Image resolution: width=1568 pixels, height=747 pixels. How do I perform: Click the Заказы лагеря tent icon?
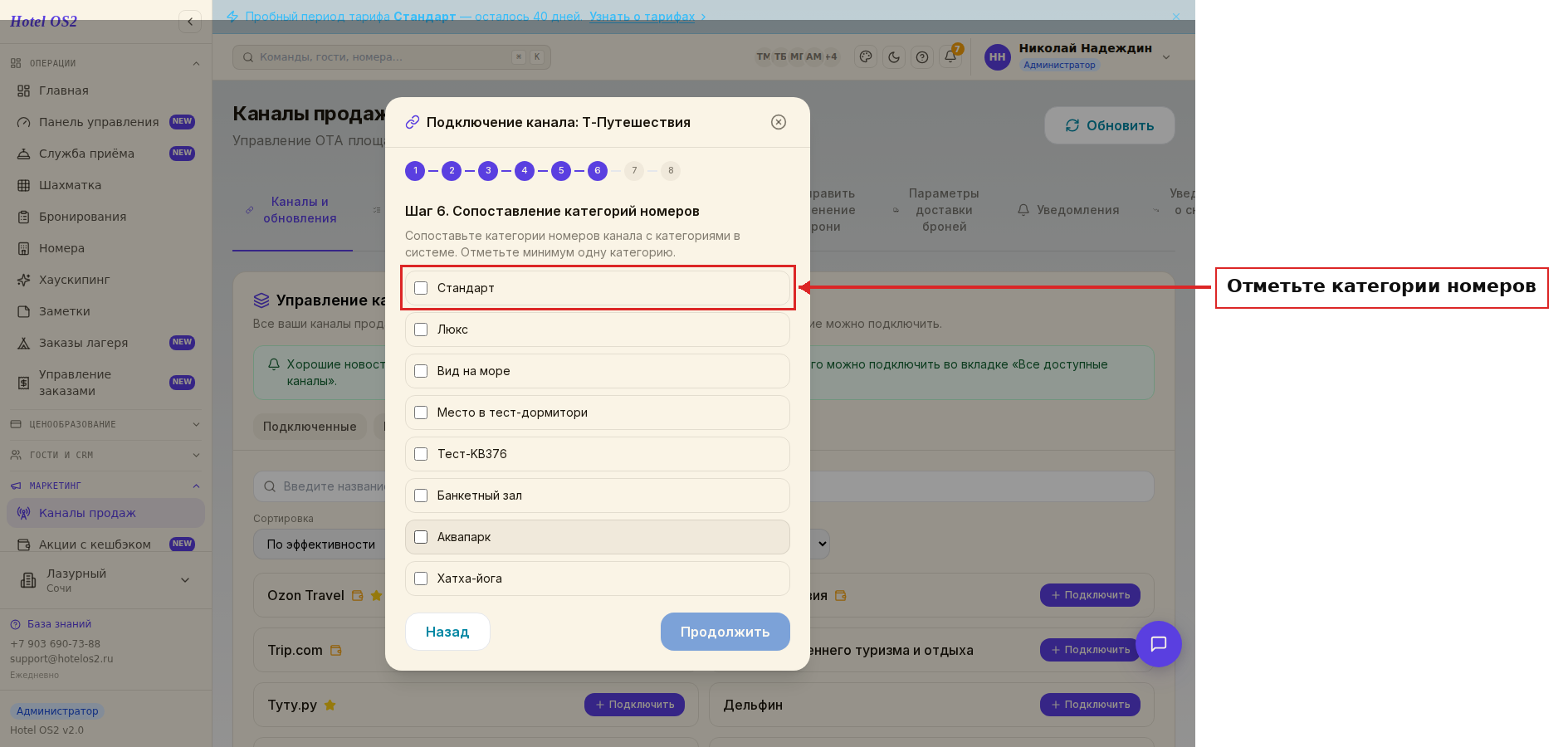click(x=23, y=343)
